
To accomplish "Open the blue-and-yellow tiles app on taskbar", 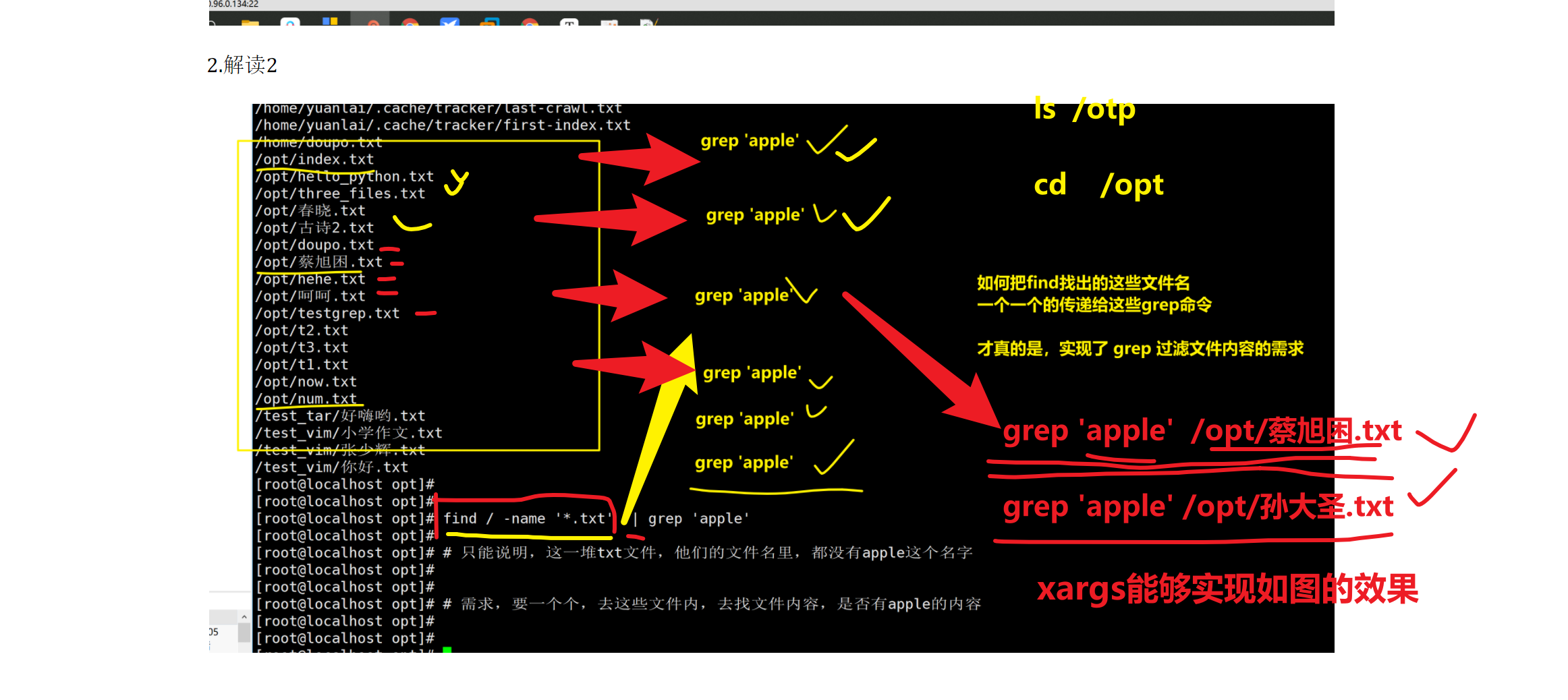I will 330,22.
